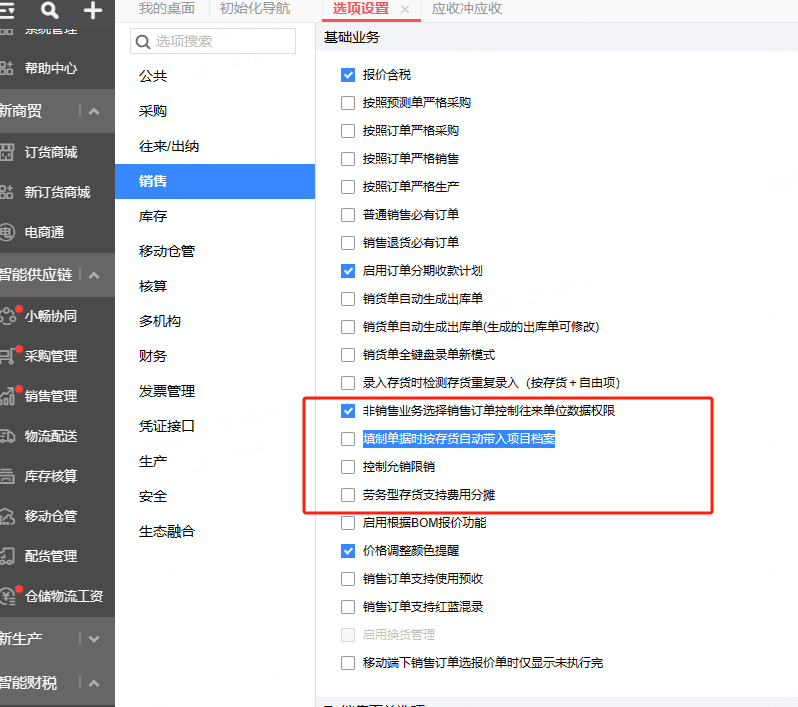Click the search magnifier icon in sidebar header
798x707 pixels.
[x=49, y=10]
